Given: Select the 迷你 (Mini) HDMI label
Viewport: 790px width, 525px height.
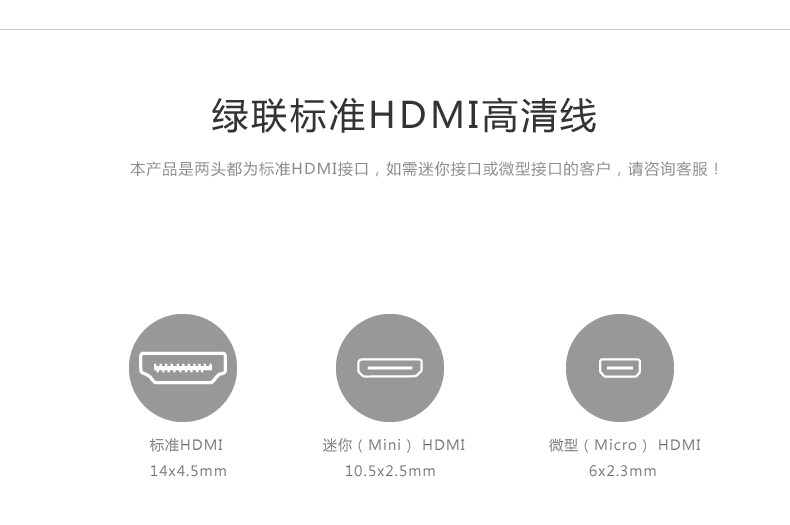Looking at the screenshot, I should pyautogui.click(x=393, y=445).
